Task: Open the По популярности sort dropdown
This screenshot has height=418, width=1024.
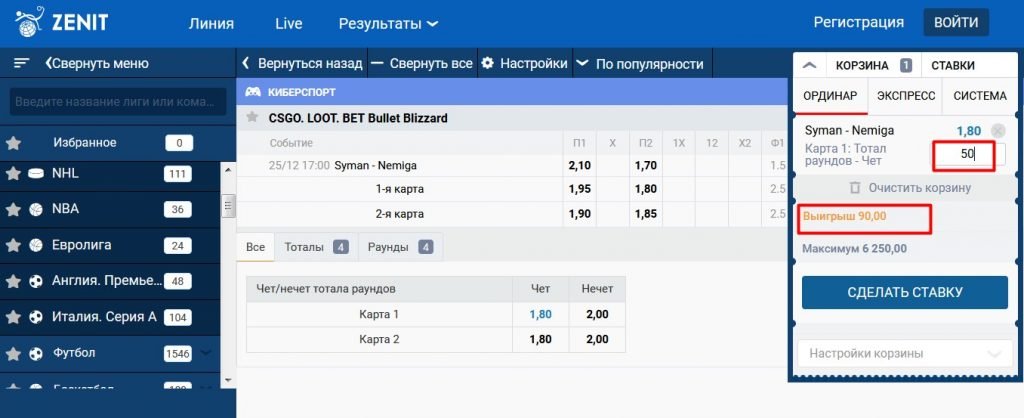Action: click(640, 63)
